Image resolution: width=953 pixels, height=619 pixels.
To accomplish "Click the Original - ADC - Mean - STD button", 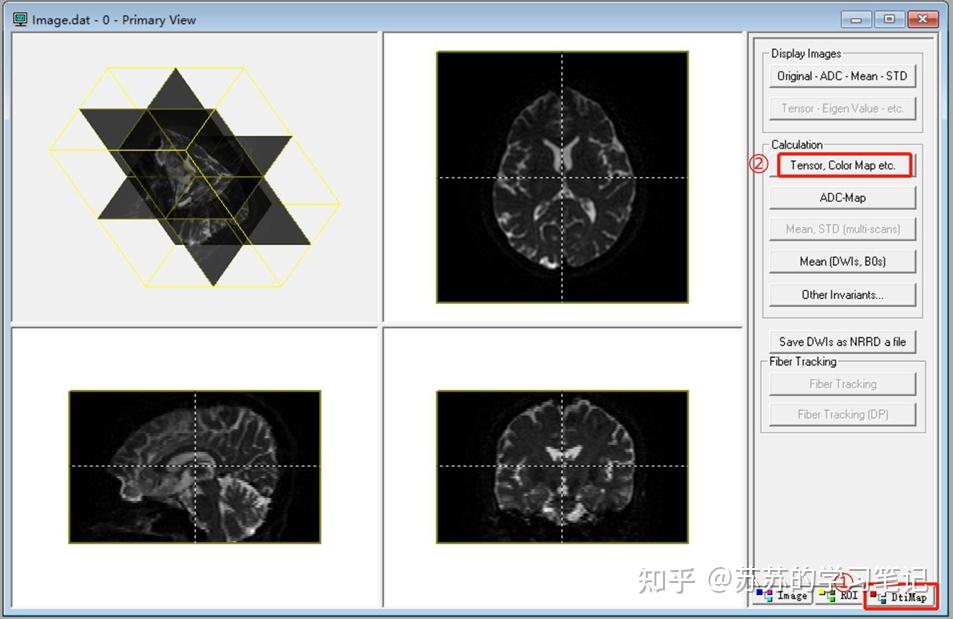I will click(x=842, y=76).
